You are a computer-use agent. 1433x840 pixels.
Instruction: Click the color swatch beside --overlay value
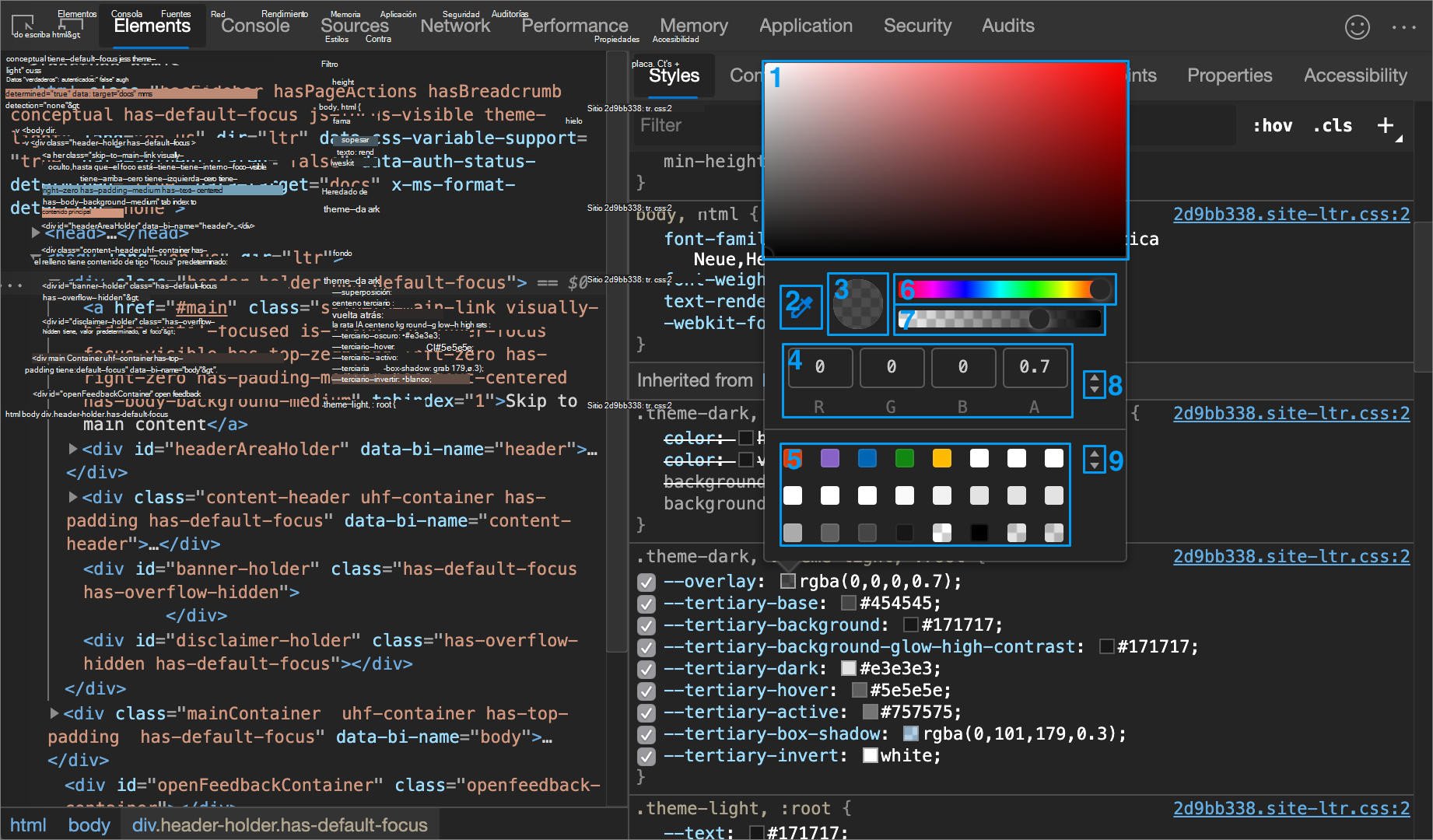pyautogui.click(x=787, y=581)
